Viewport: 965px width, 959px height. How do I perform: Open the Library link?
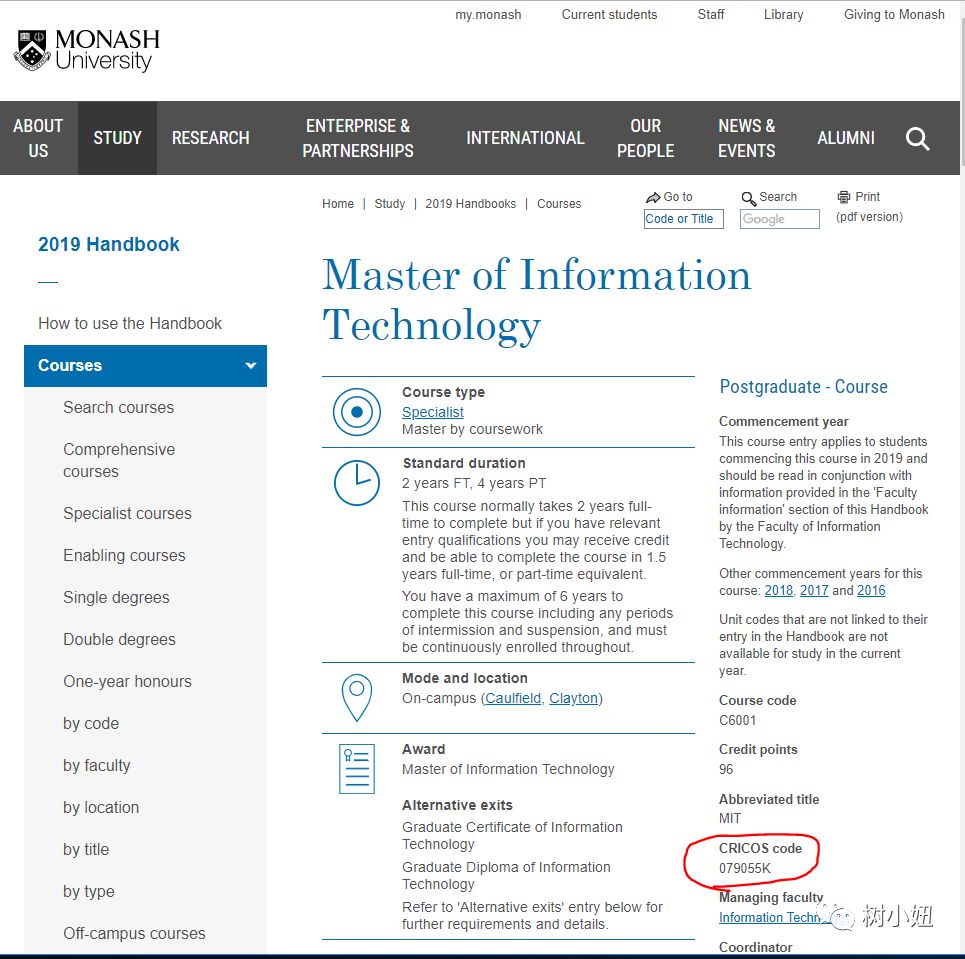pyautogui.click(x=783, y=14)
